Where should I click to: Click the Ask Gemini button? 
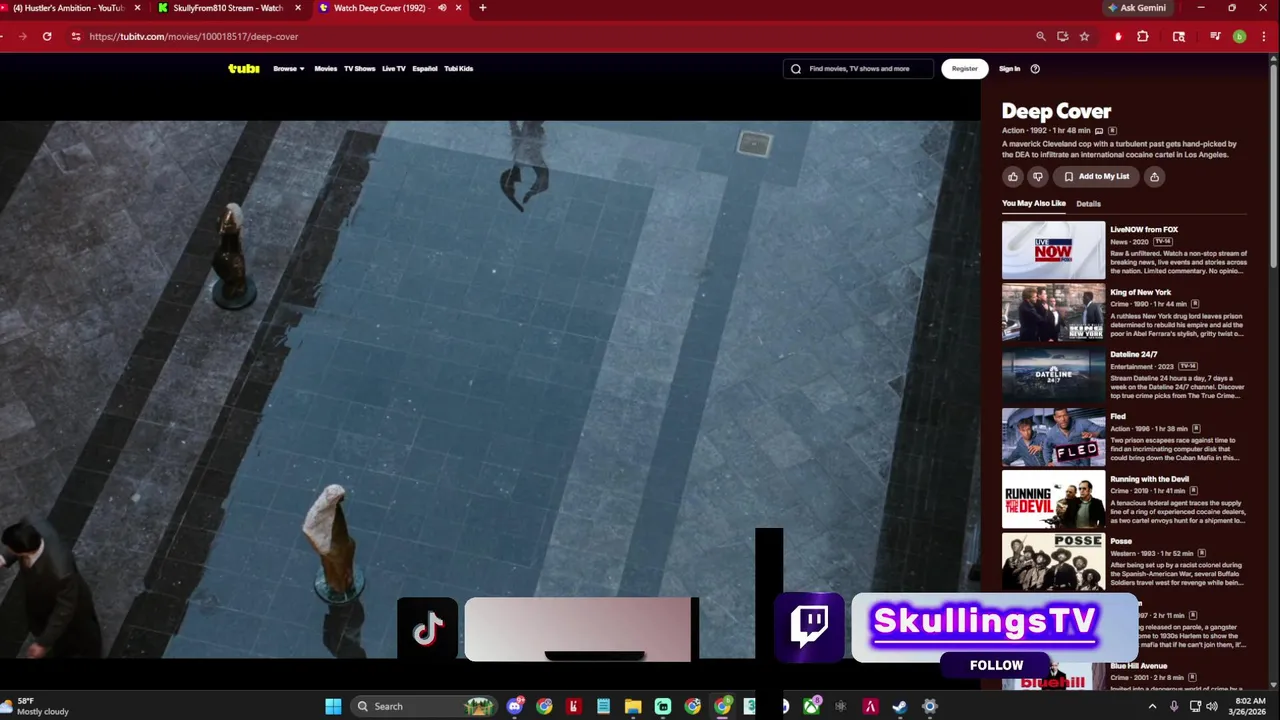pyautogui.click(x=1137, y=8)
